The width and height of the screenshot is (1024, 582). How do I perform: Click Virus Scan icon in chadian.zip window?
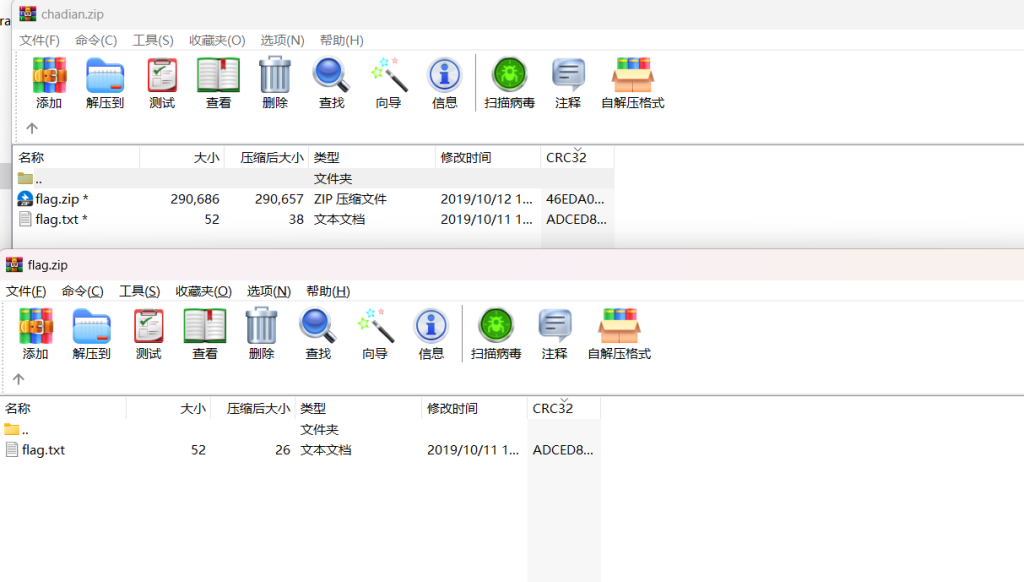click(509, 76)
